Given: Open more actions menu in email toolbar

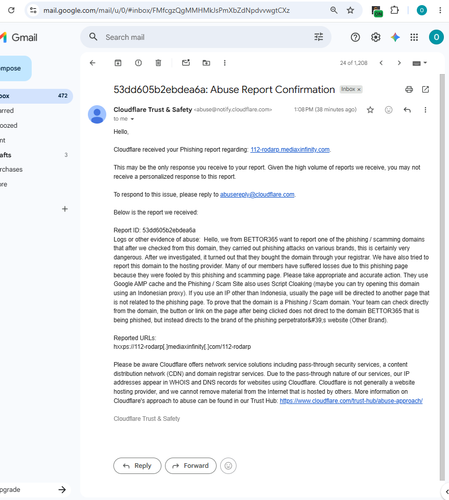Looking at the screenshot, I should 225,63.
